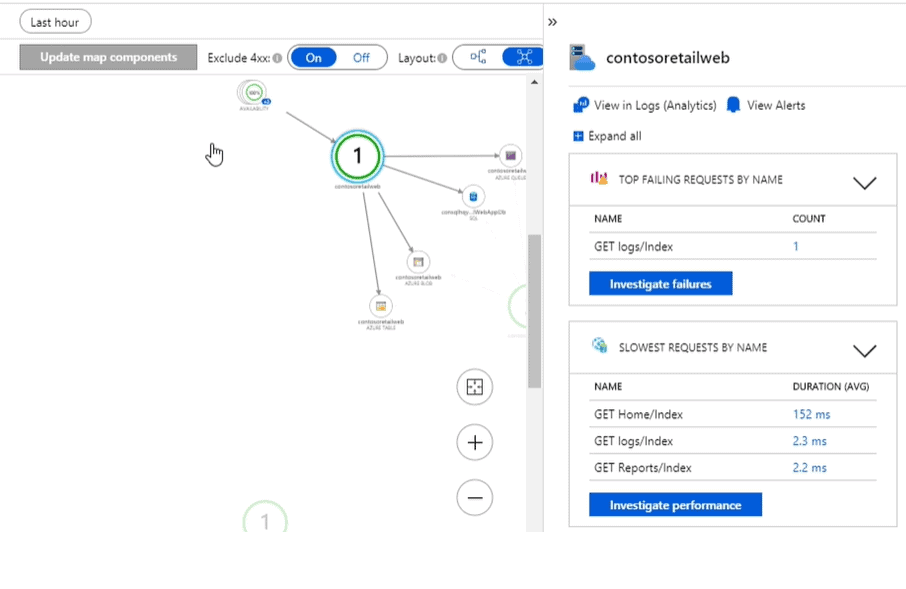Click the slowest requests globe icon
The width and height of the screenshot is (906, 589).
(600, 345)
